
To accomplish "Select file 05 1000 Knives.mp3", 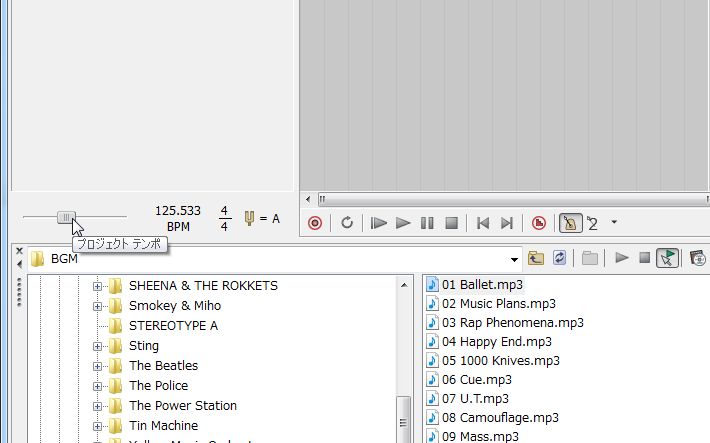I will 501,361.
